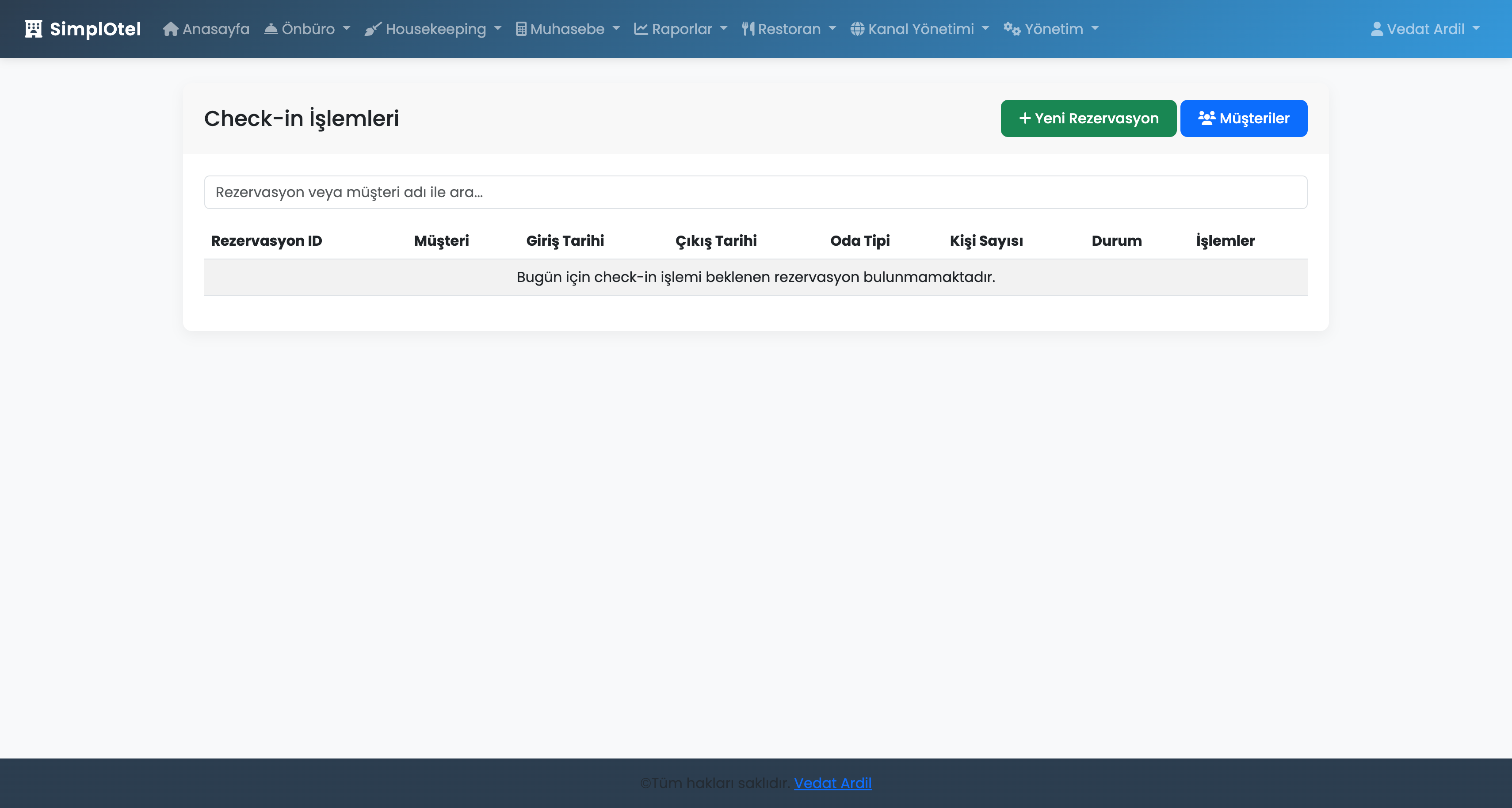Click the calculator icon beside Muhasebe

[x=521, y=29]
